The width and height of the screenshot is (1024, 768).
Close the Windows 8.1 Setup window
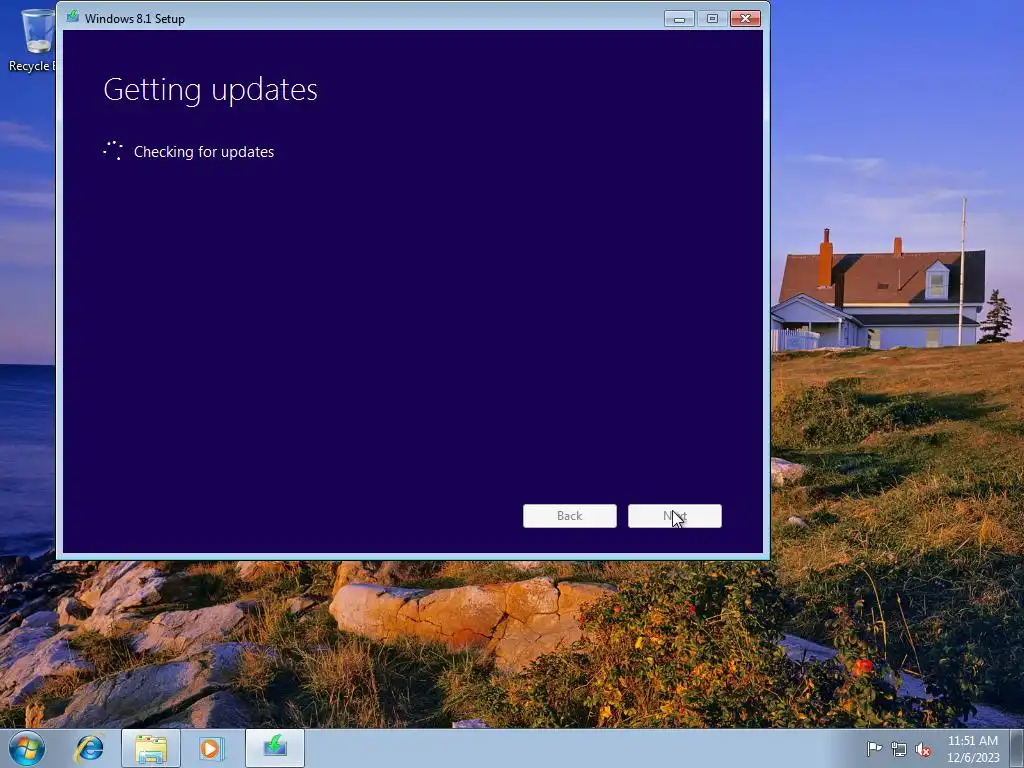(x=745, y=18)
